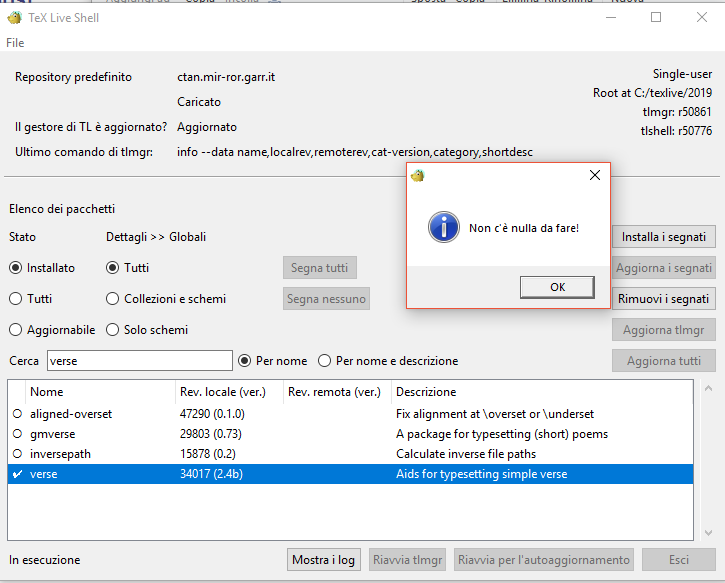
Task: Toggle the checkmark for verse package
Action: click(18, 474)
